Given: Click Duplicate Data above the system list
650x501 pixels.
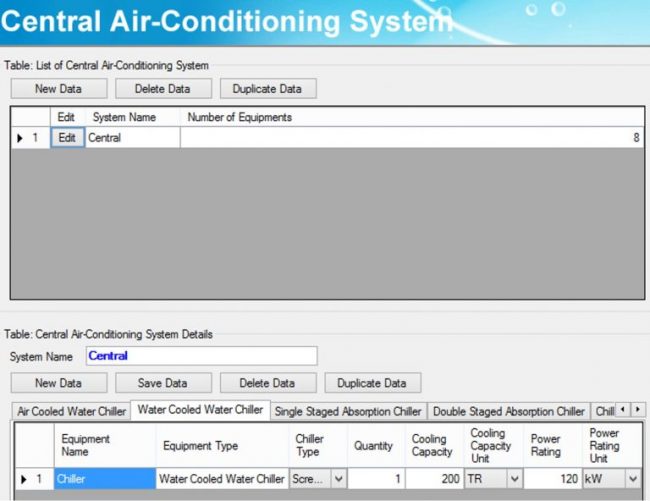Looking at the screenshot, I should tap(267, 89).
